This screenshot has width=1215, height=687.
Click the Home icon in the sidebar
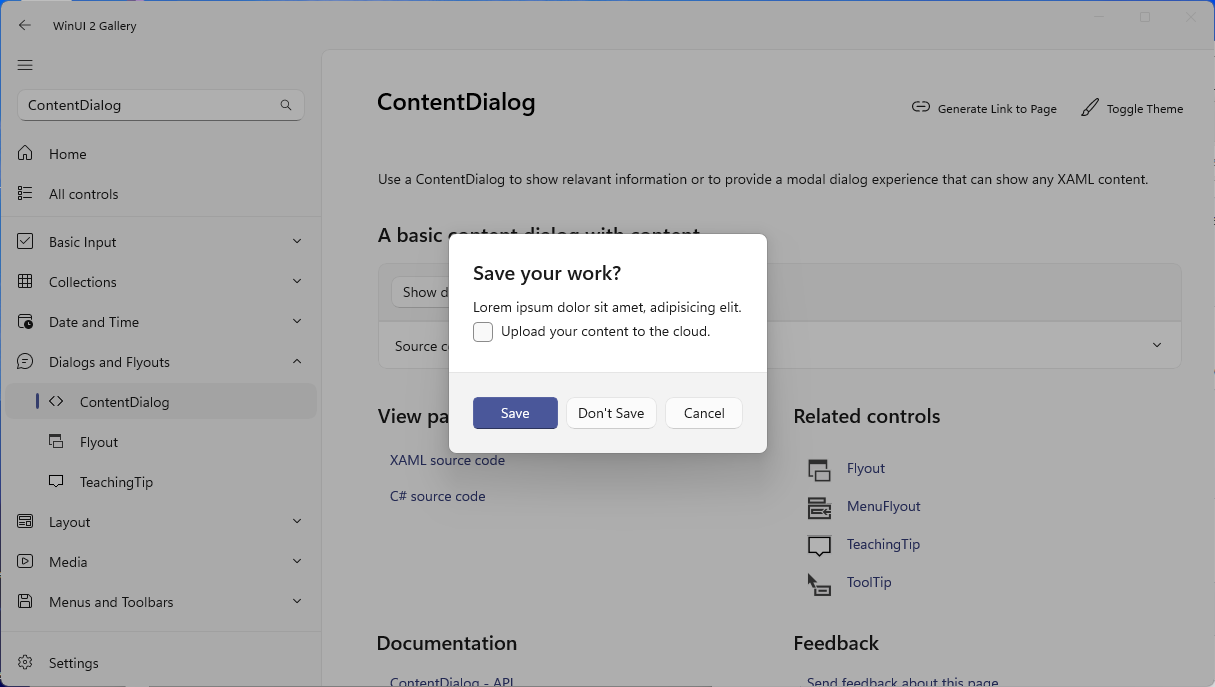pos(25,153)
